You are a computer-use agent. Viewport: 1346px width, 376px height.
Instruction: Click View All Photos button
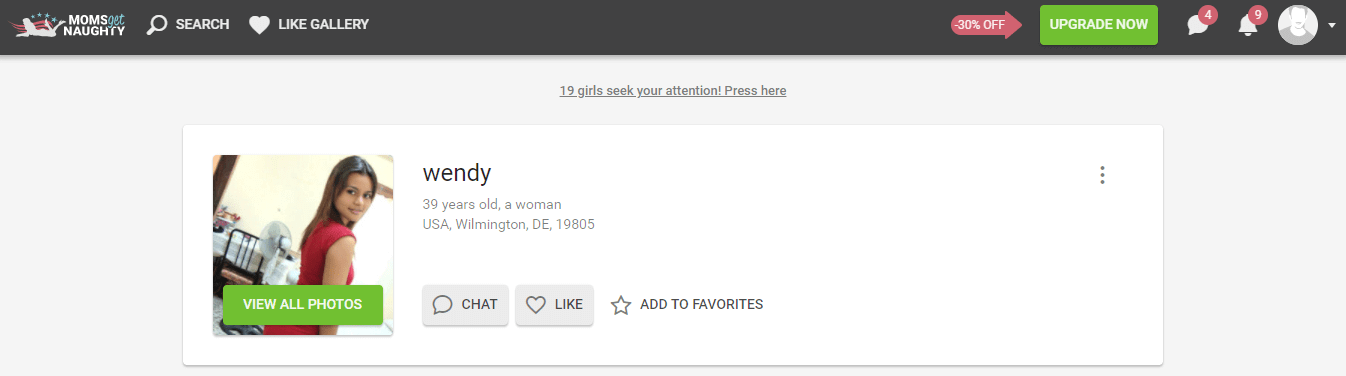(303, 305)
